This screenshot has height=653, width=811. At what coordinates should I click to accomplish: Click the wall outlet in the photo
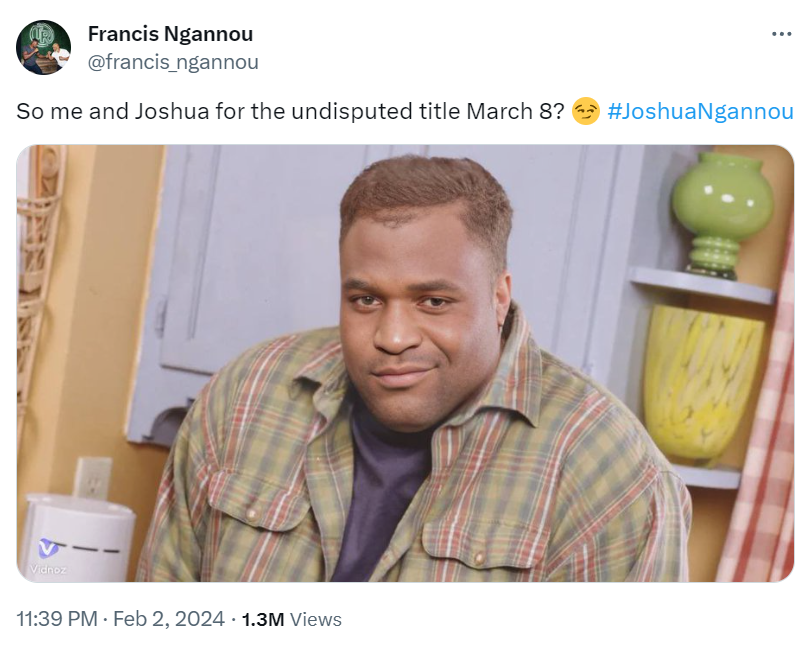click(93, 480)
